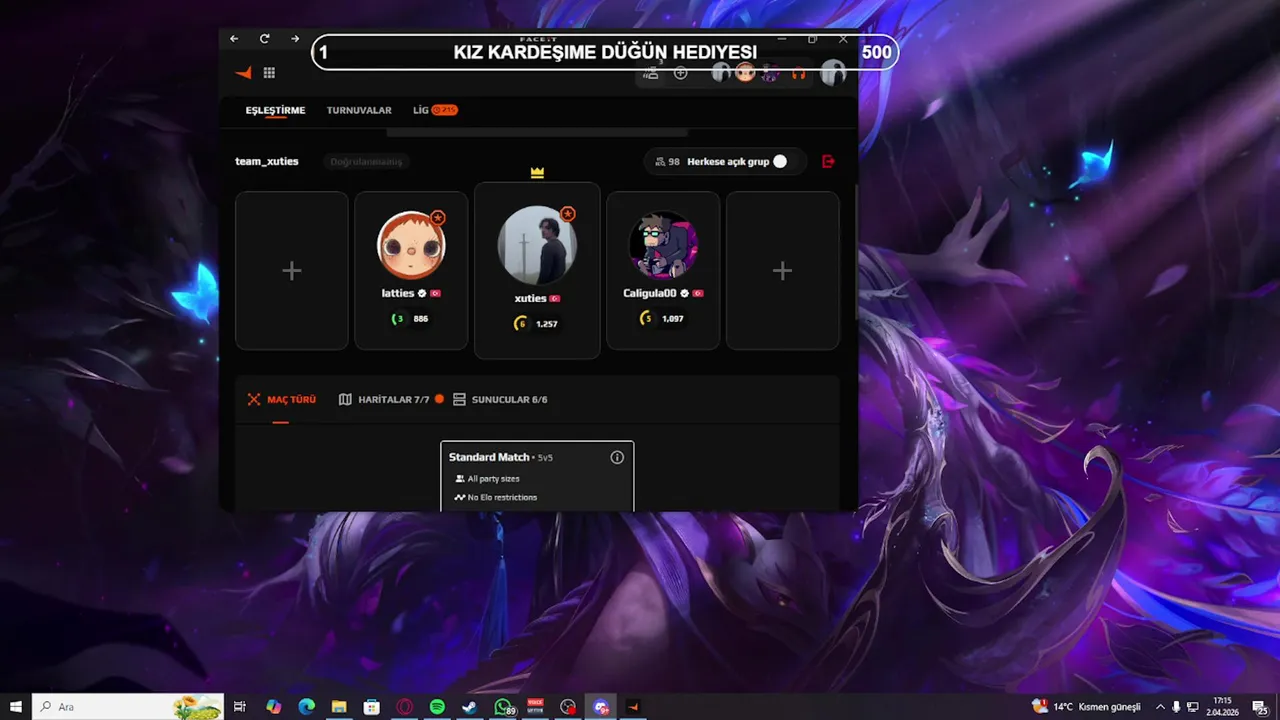Image resolution: width=1280 pixels, height=720 pixels.
Task: Click the crown icon above xuties
Action: point(537,173)
